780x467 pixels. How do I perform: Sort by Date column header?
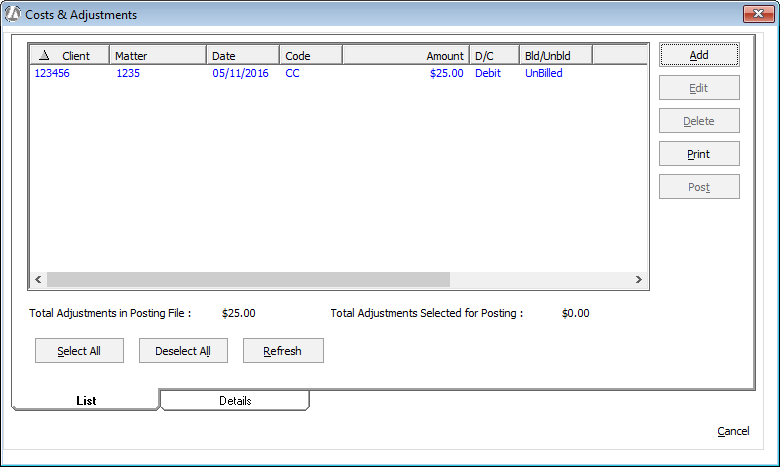click(242, 56)
